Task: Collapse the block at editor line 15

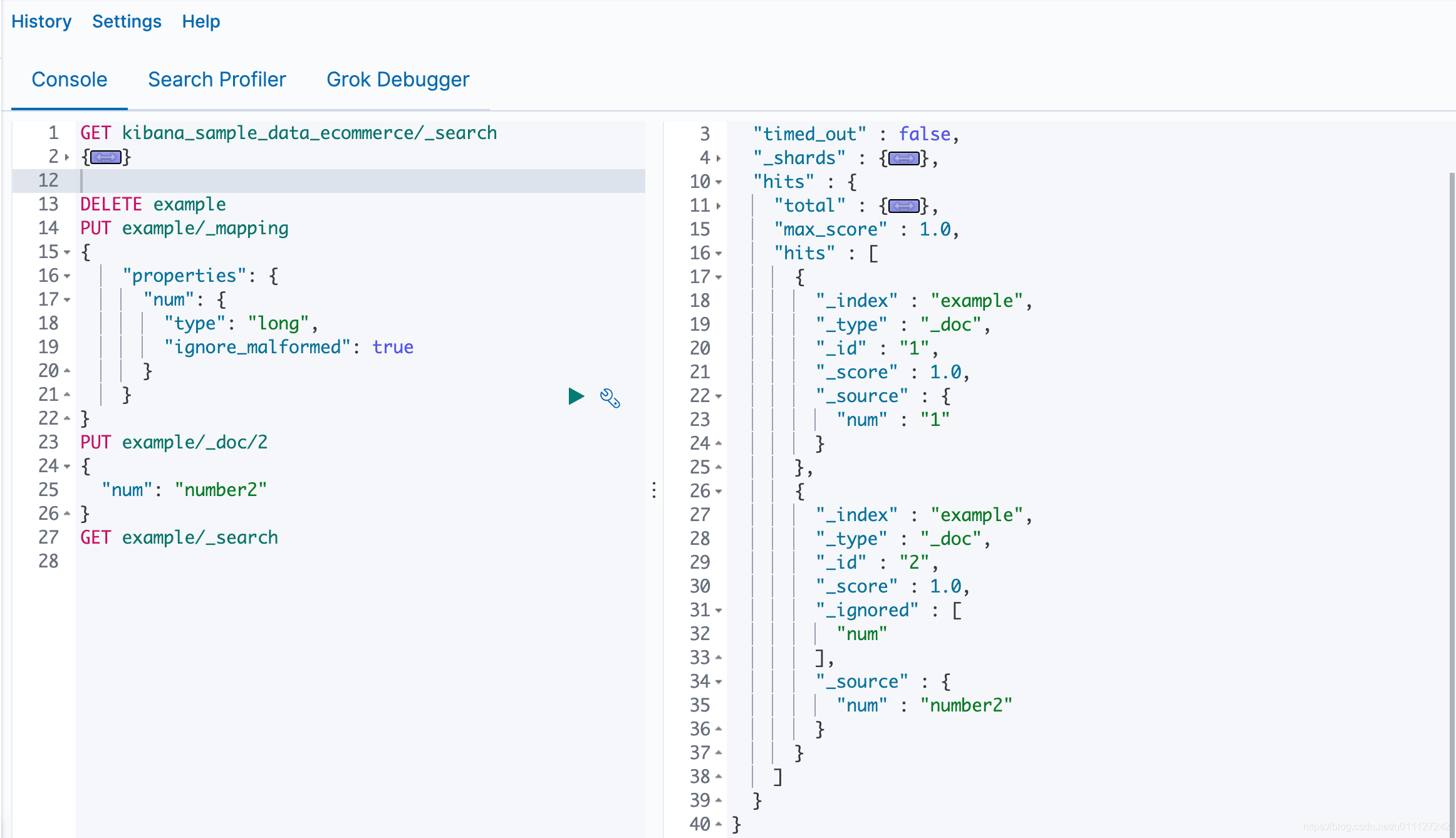Action: coord(67,252)
